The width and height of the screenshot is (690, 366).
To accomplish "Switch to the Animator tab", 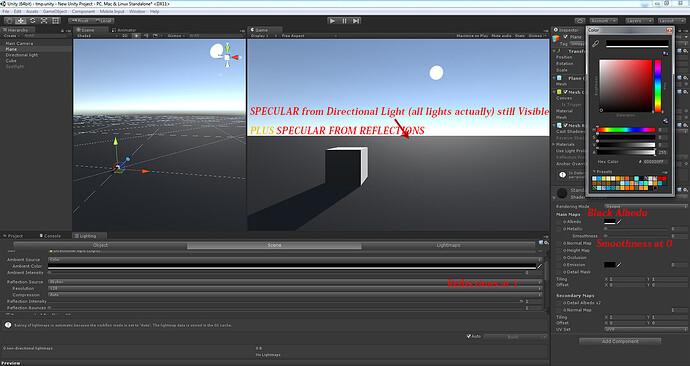I will (x=125, y=30).
